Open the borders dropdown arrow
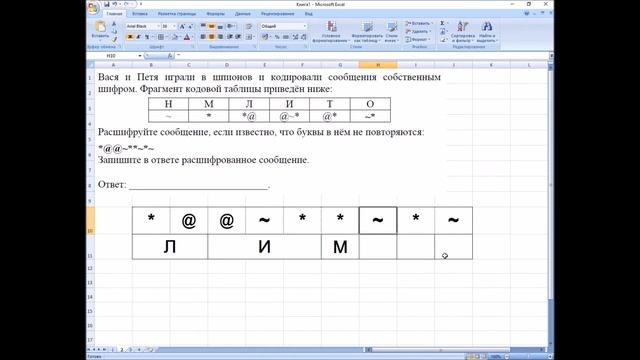 pyautogui.click(x=167, y=37)
